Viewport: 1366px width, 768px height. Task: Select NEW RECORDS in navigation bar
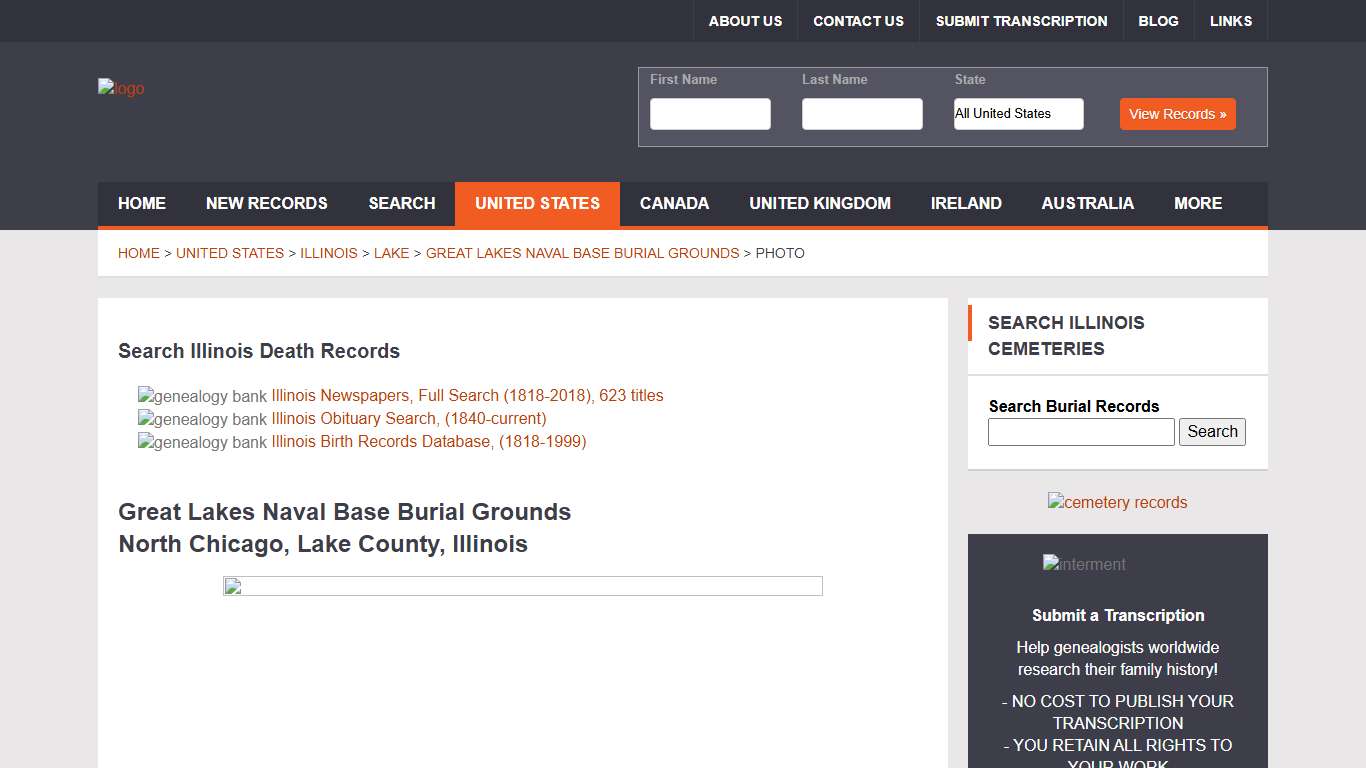(x=266, y=204)
